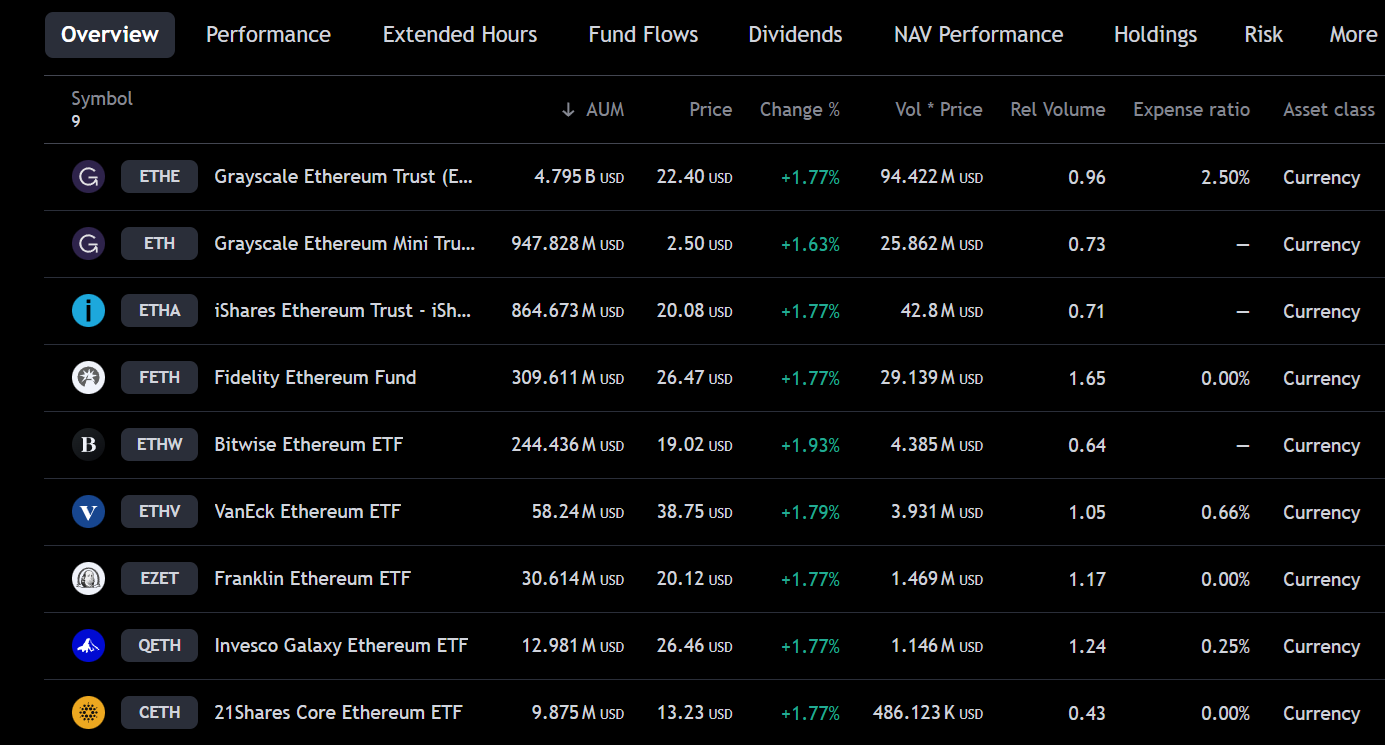Open the Dividends tab
The width and height of the screenshot is (1385, 745).
tap(795, 35)
